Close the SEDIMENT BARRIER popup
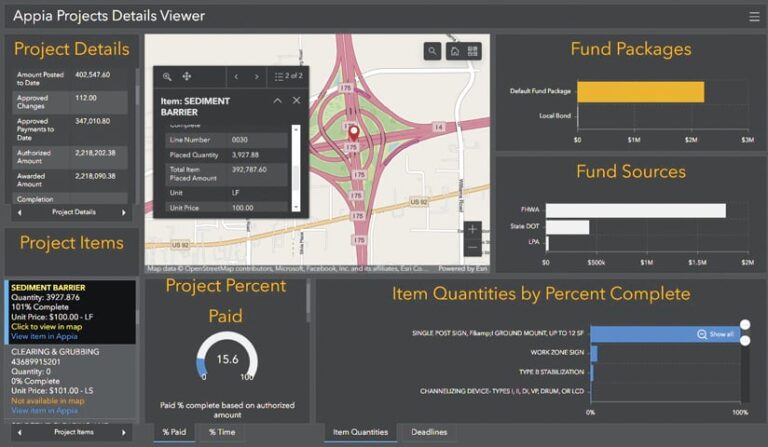 click(x=296, y=100)
